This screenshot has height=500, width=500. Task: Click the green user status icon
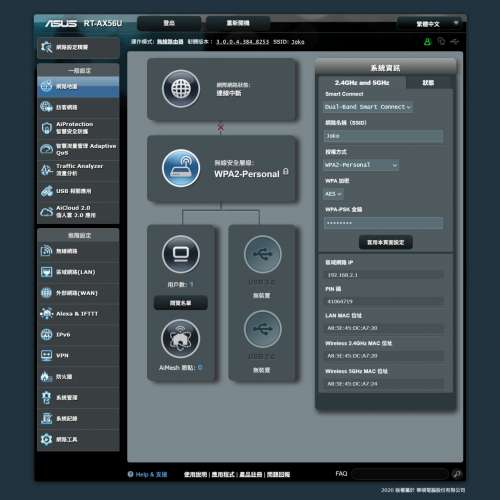427,42
